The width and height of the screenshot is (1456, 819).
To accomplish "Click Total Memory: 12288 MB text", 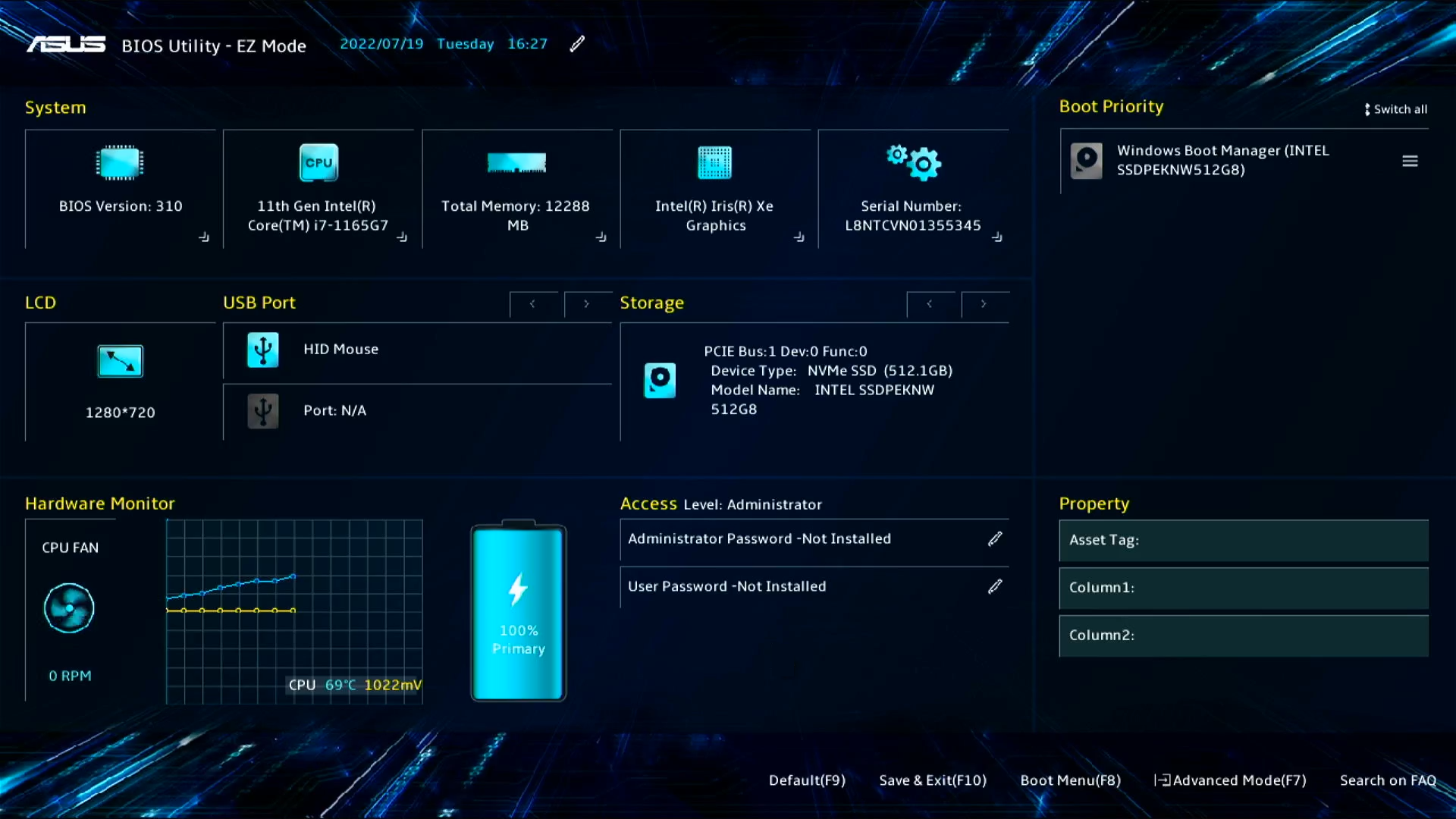I will click(x=516, y=215).
